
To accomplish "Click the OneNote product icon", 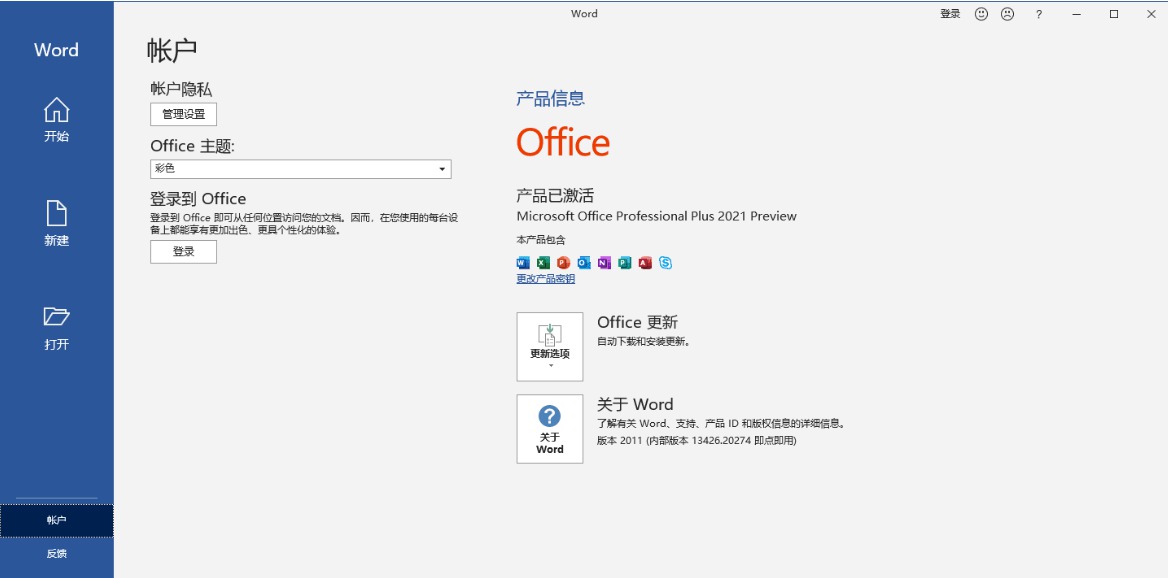I will (x=604, y=262).
